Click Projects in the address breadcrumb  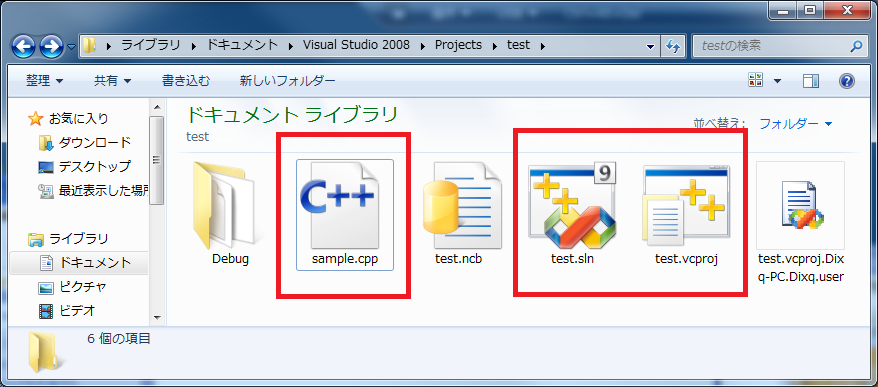click(x=458, y=45)
